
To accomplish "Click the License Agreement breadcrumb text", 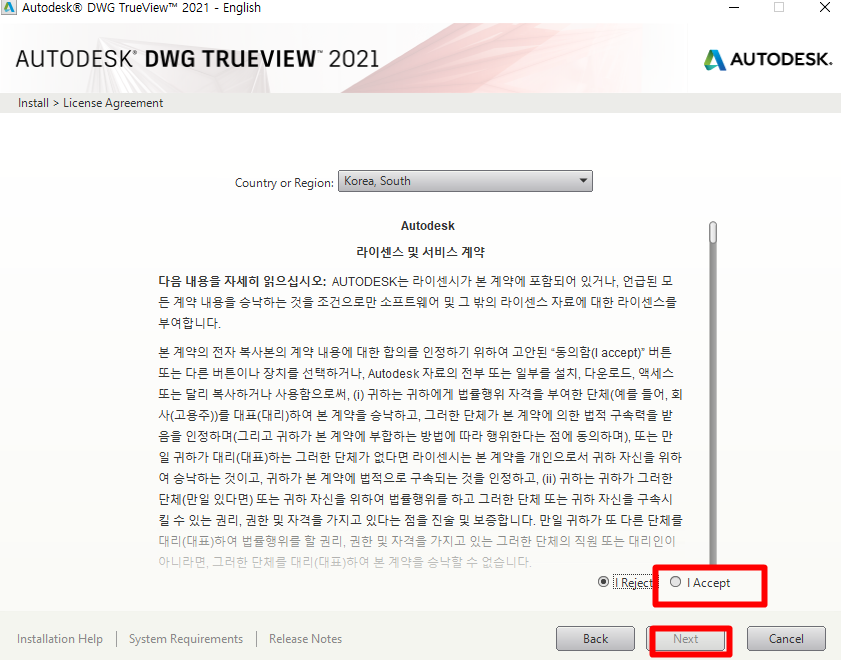I will 113,103.
